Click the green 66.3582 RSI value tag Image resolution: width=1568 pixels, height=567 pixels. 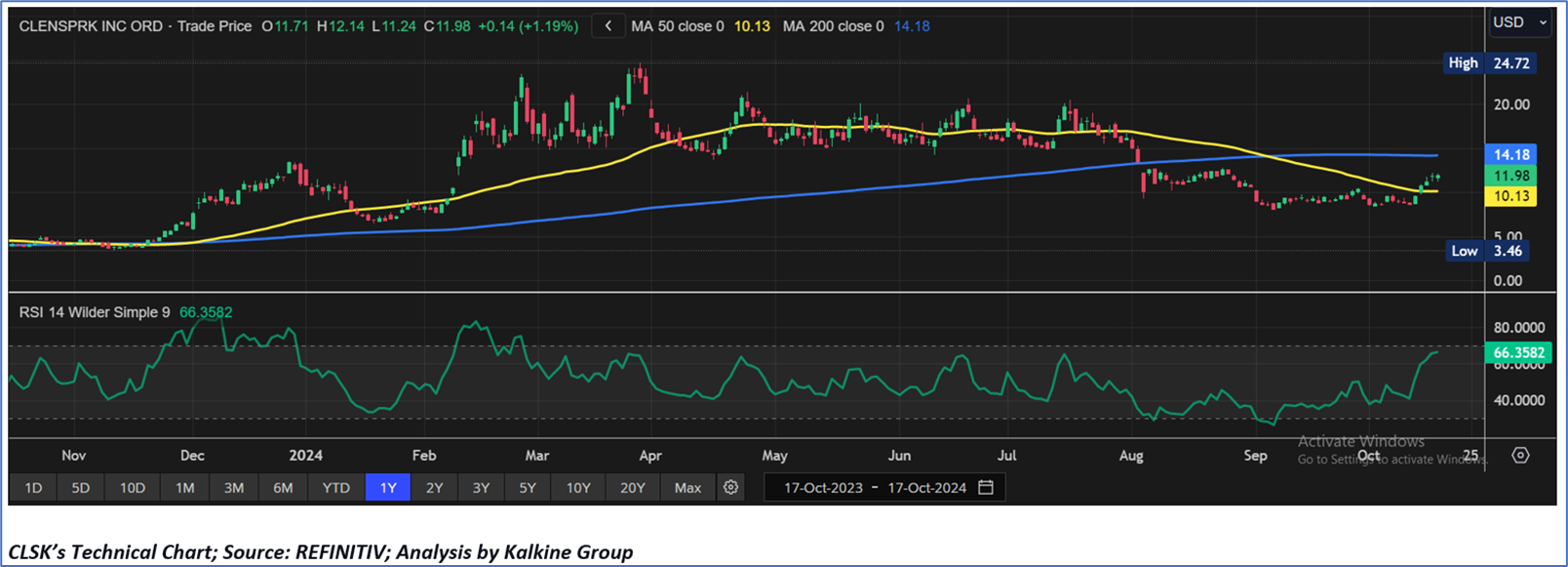pyautogui.click(x=1518, y=352)
